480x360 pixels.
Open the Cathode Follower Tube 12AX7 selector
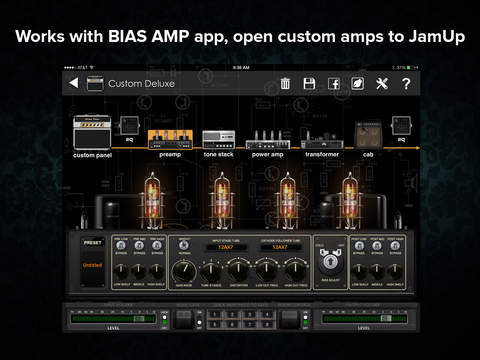(280, 247)
